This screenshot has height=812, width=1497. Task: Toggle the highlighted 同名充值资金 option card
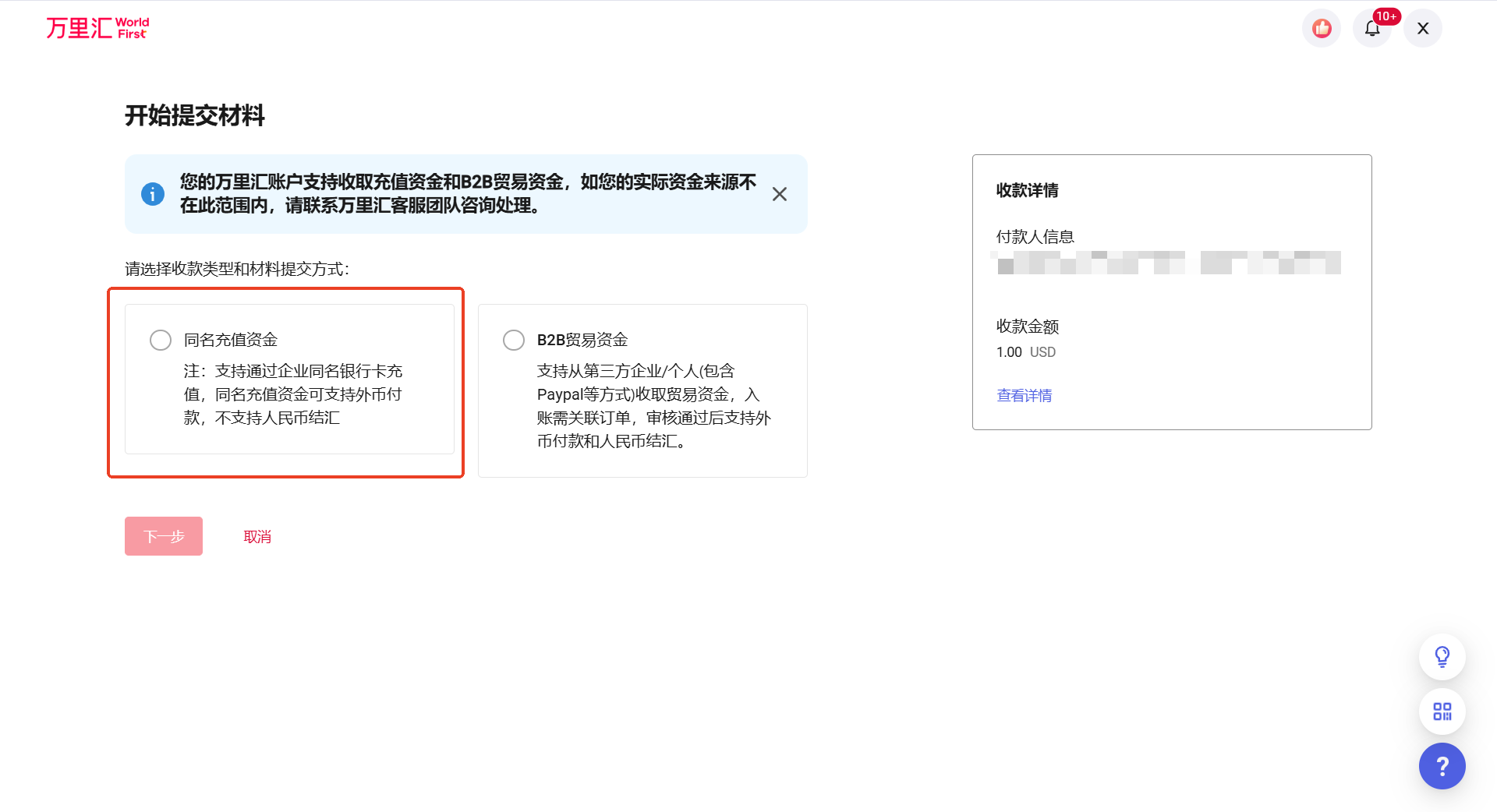(x=289, y=380)
